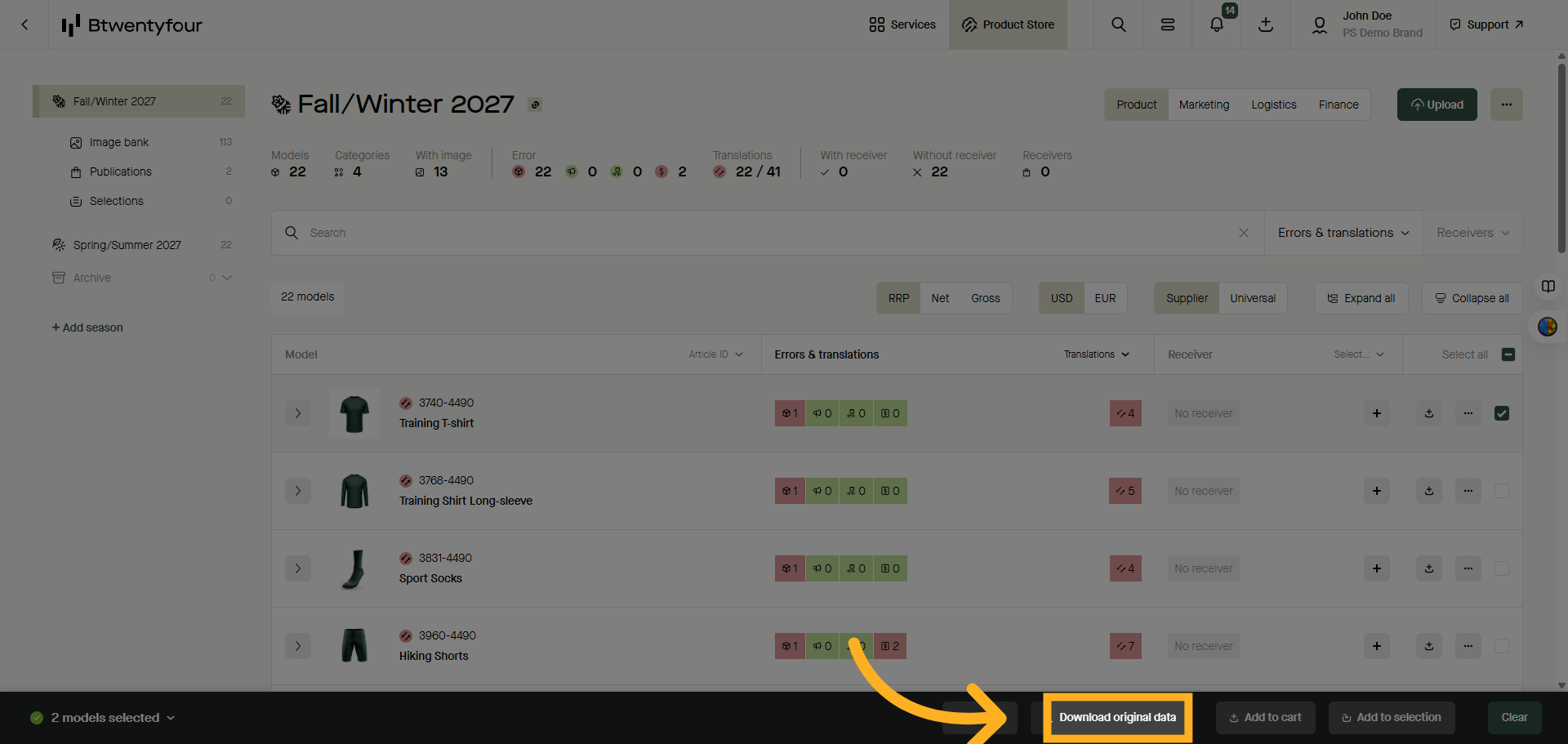Viewport: 1568px width, 744px height.
Task: Click the Search input field
Action: (759, 233)
